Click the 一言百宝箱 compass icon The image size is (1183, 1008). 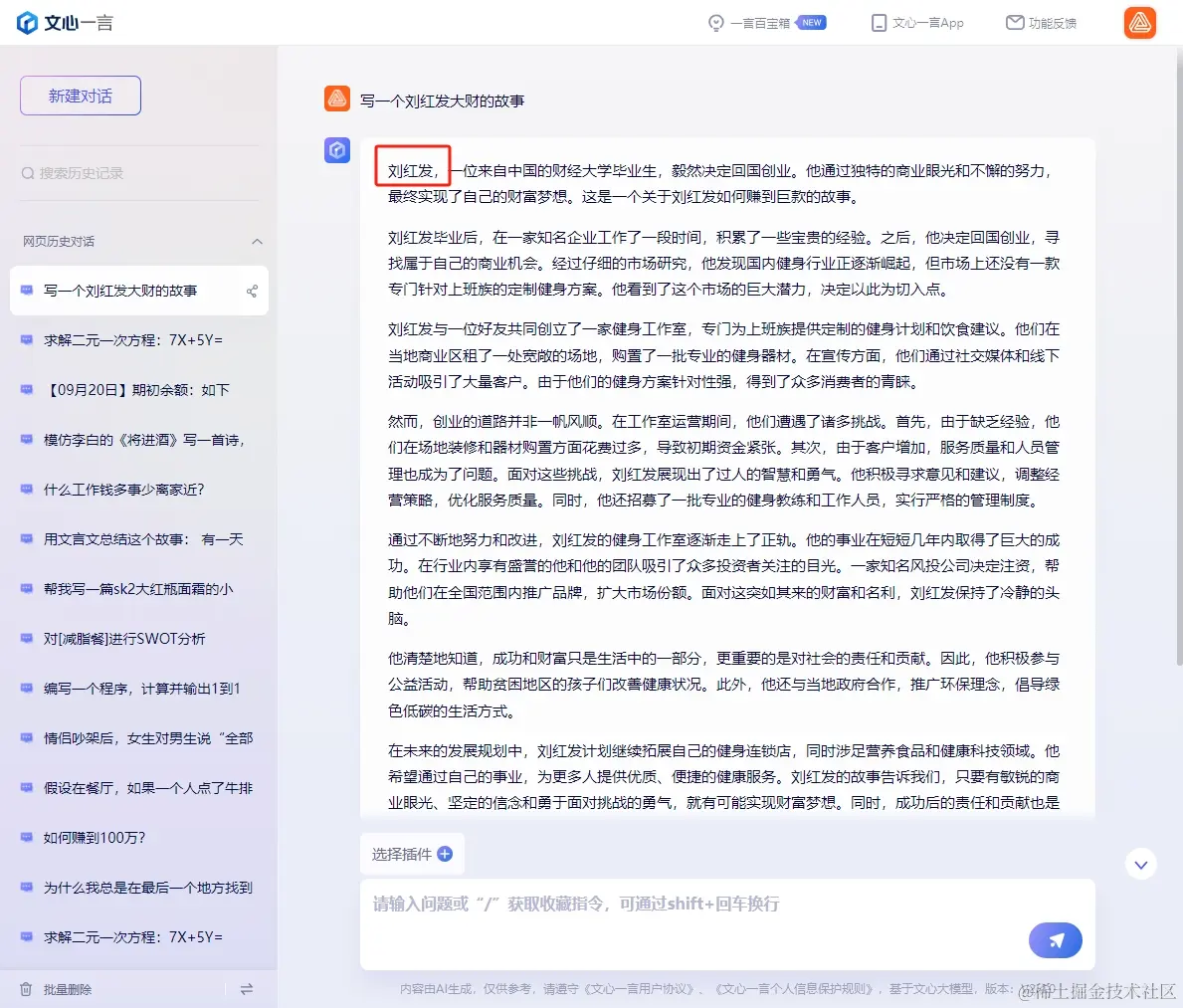click(716, 22)
